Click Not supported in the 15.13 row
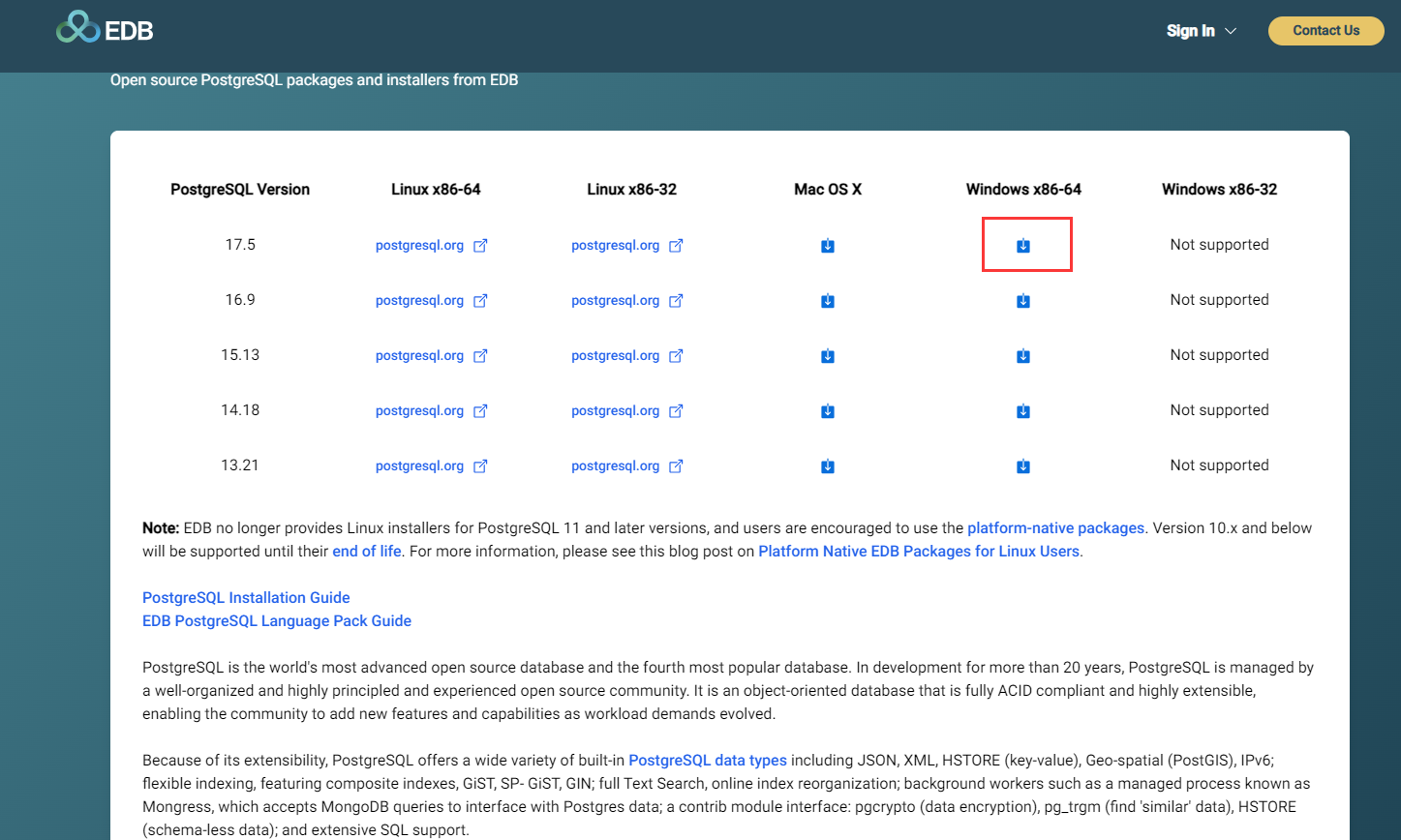This screenshot has height=840, width=1401. [1220, 355]
